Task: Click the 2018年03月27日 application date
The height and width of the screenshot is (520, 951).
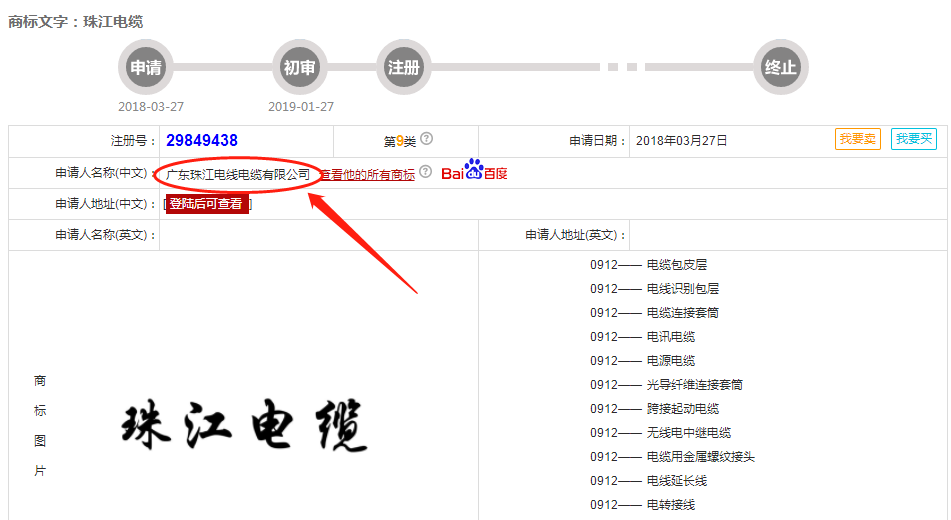Action: 682,141
